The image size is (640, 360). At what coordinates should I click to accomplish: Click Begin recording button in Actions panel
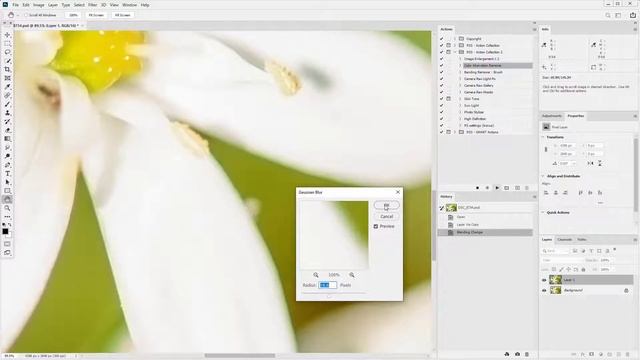click(x=487, y=188)
